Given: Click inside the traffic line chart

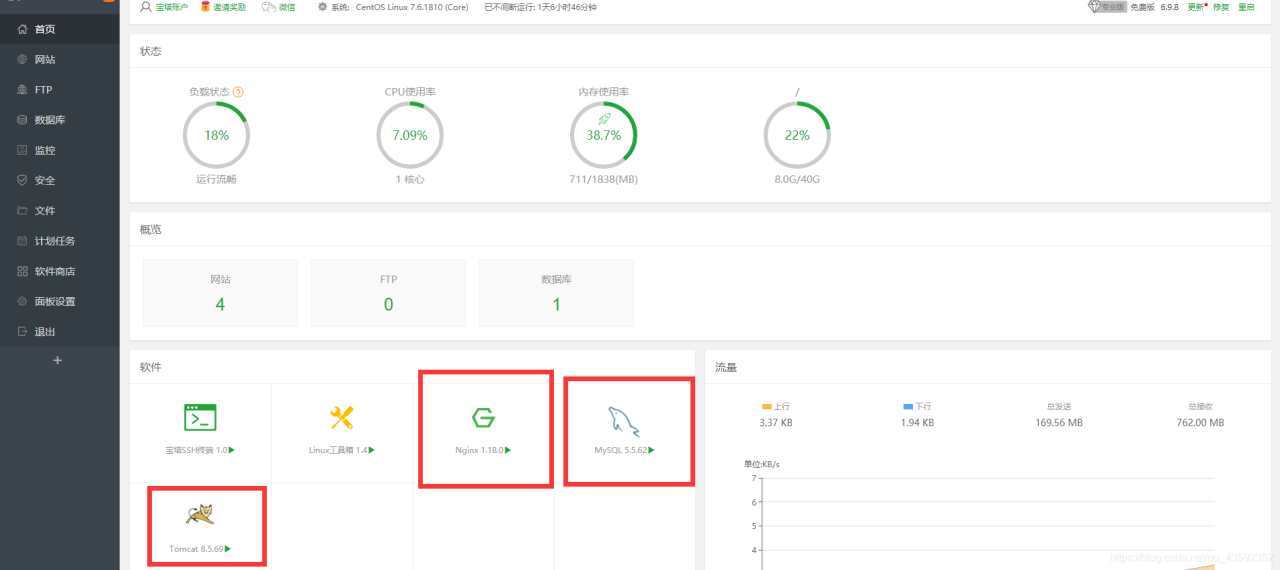Looking at the screenshot, I should click(988, 522).
